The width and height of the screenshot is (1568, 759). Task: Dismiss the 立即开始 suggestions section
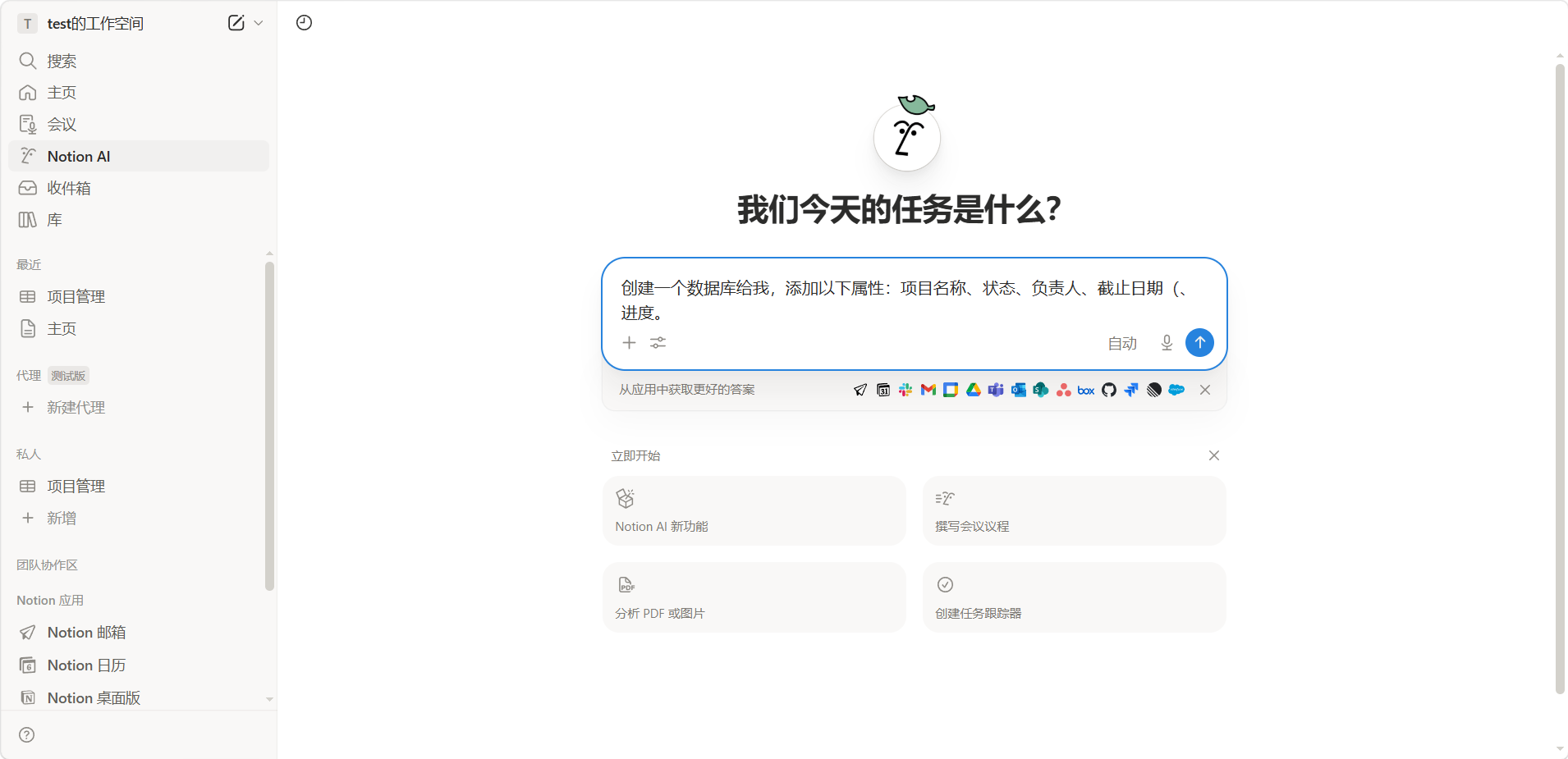(x=1214, y=455)
